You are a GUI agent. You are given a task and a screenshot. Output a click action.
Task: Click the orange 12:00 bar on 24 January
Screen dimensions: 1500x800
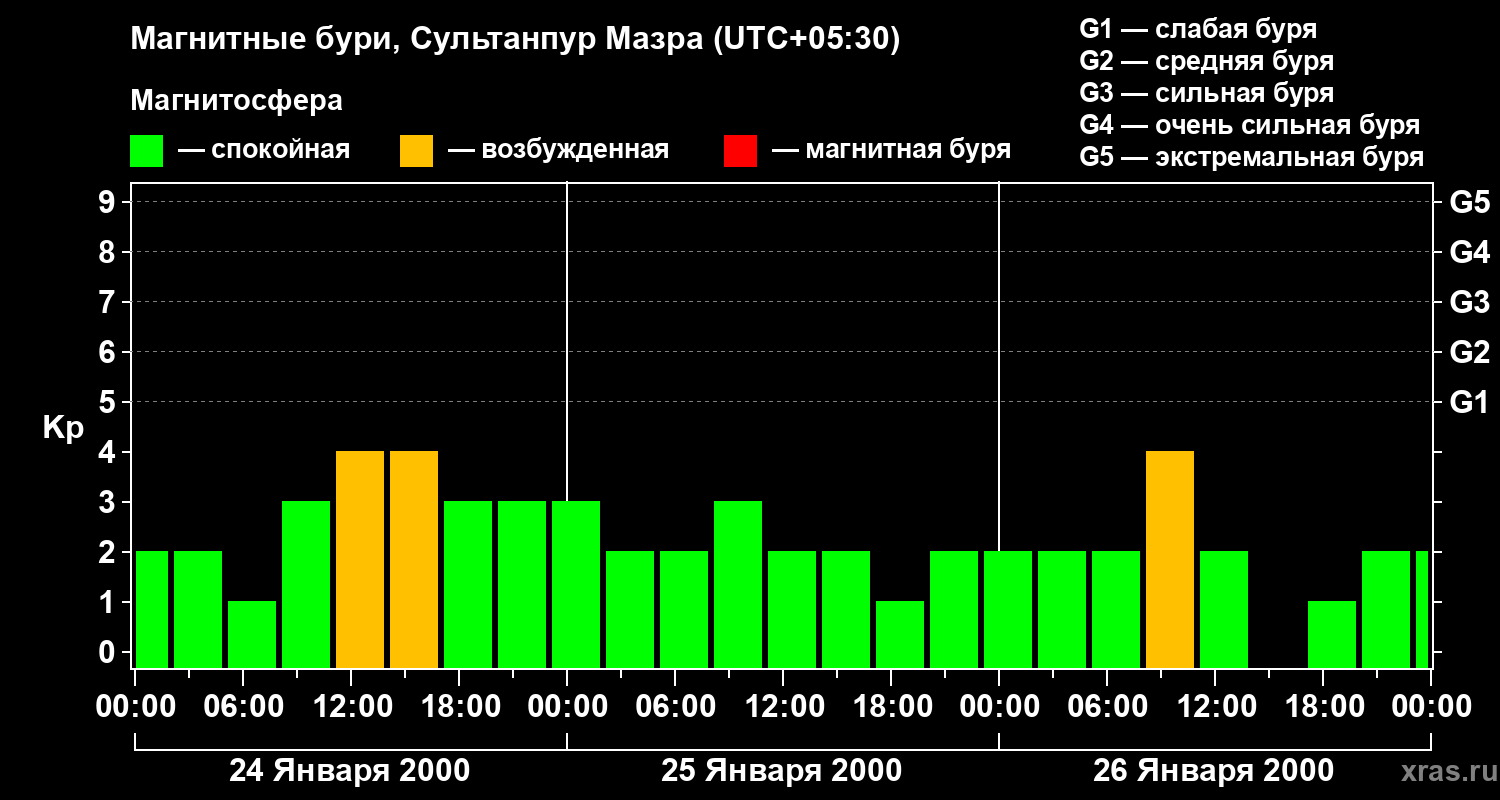coord(360,560)
